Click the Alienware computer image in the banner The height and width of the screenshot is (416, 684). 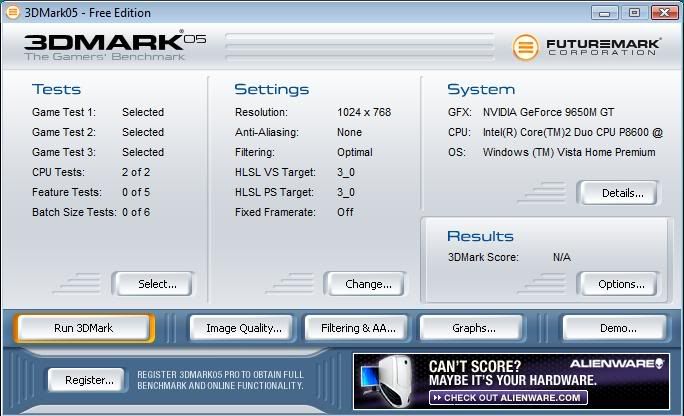pyautogui.click(x=387, y=382)
